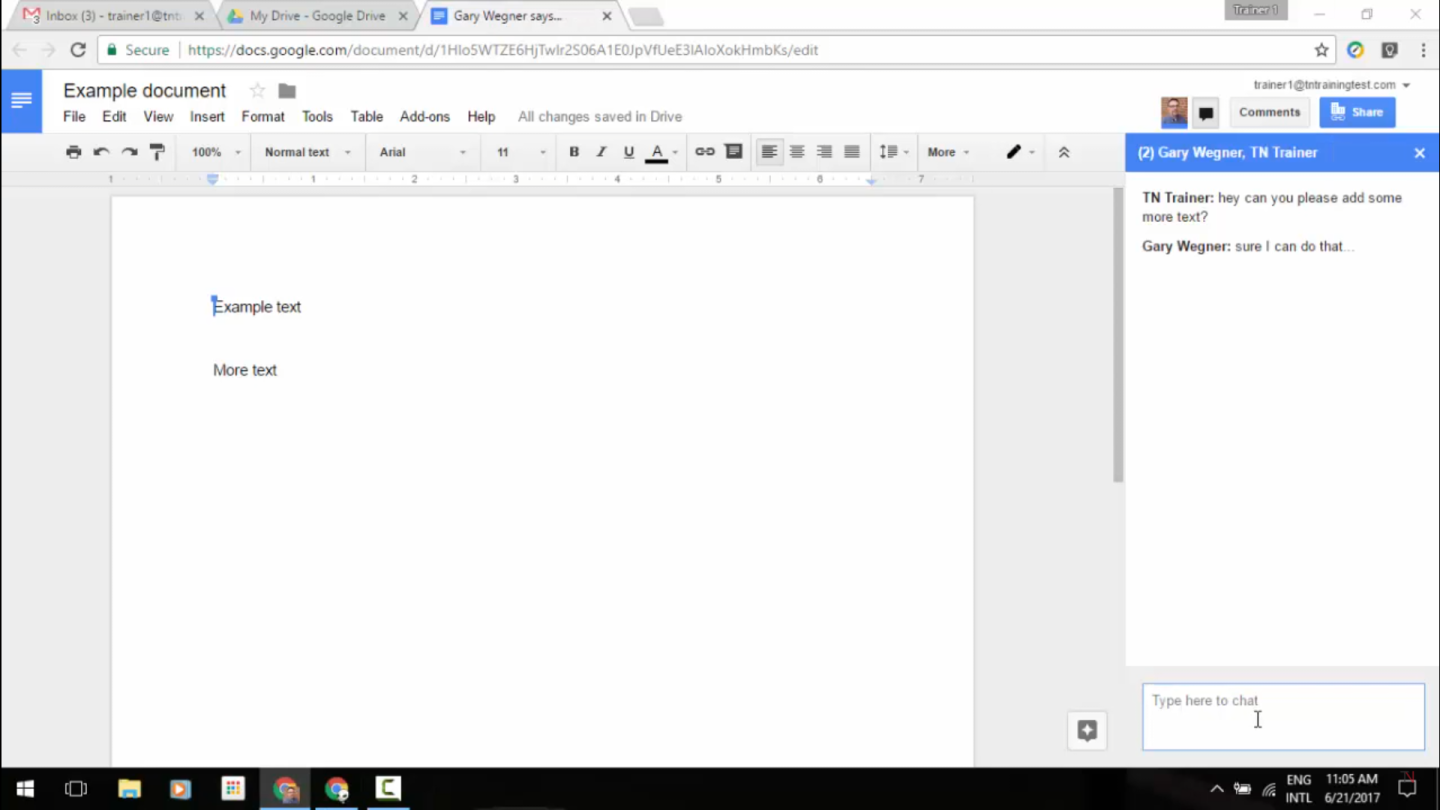Open the Insert menu

(x=207, y=117)
